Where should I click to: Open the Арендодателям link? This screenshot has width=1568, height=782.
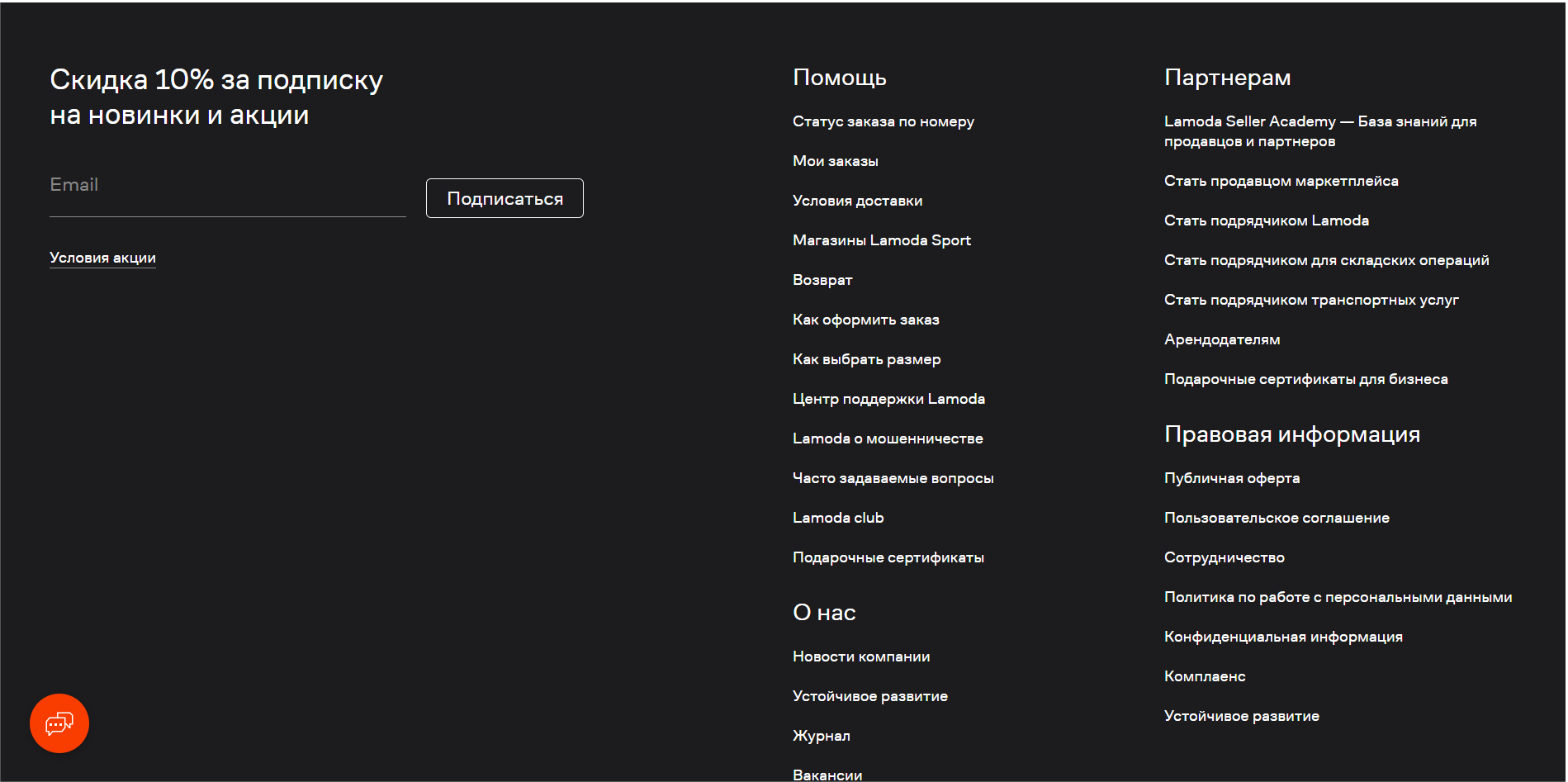pos(1221,339)
